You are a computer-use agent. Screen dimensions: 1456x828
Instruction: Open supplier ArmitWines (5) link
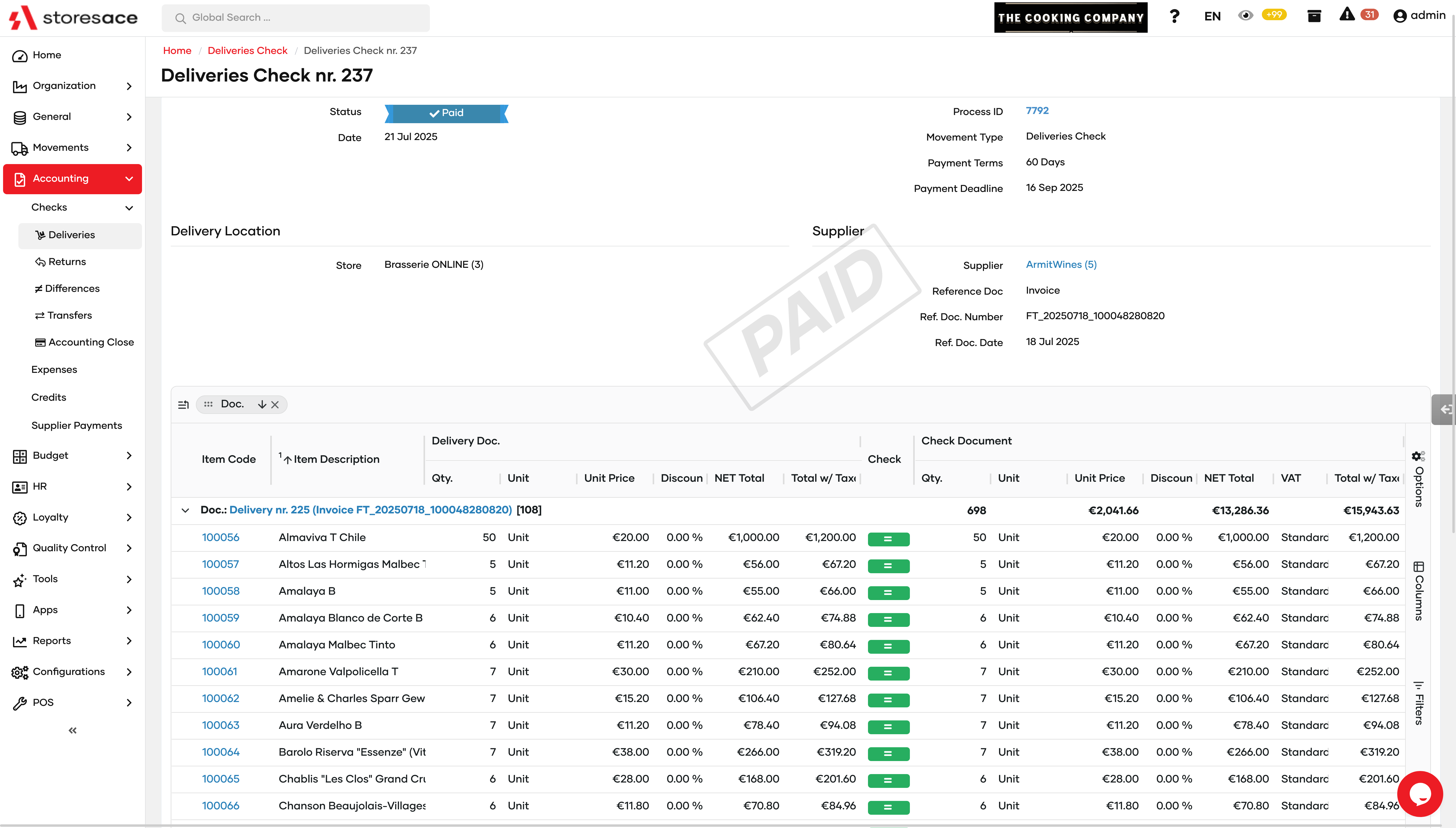coord(1061,264)
